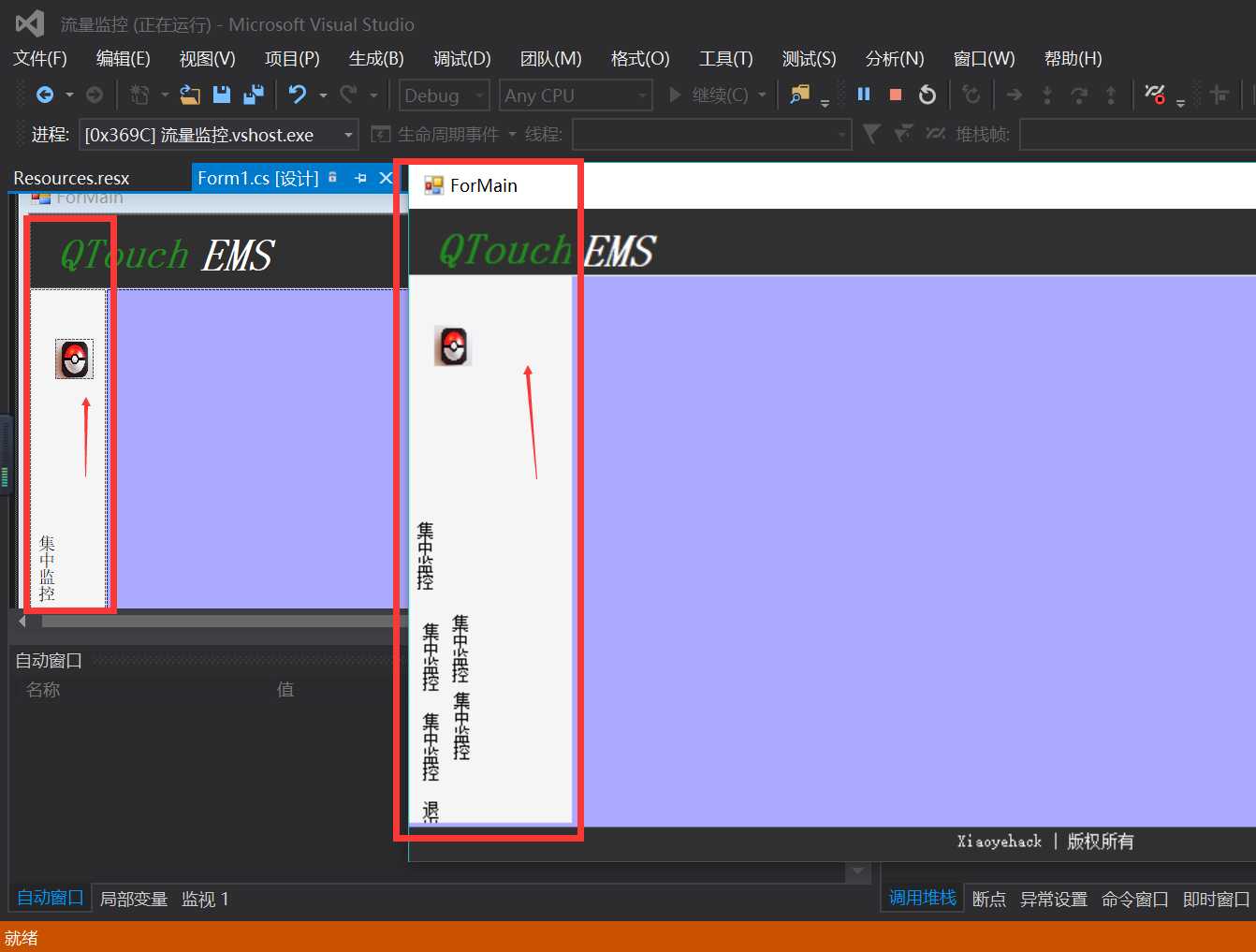Click the Save All icon
The image size is (1256, 952).
click(x=254, y=95)
